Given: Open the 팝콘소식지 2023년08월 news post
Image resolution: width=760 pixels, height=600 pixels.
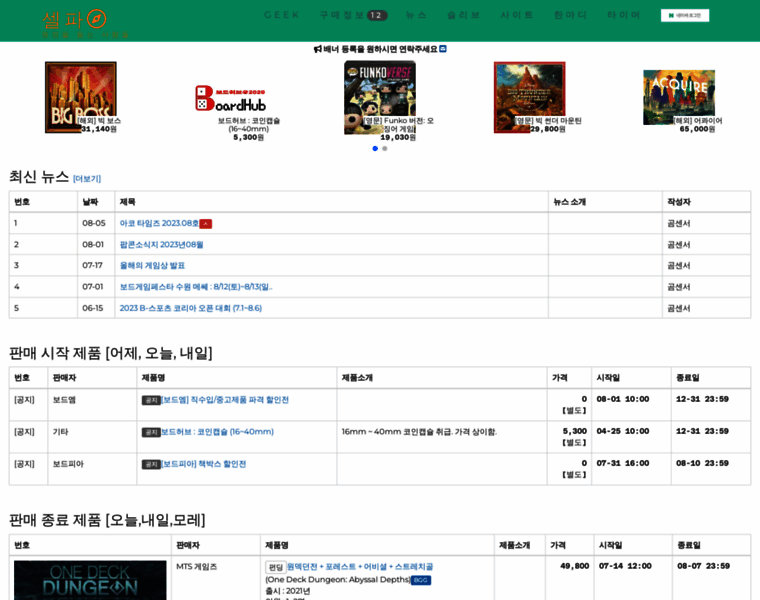Looking at the screenshot, I should [x=161, y=245].
